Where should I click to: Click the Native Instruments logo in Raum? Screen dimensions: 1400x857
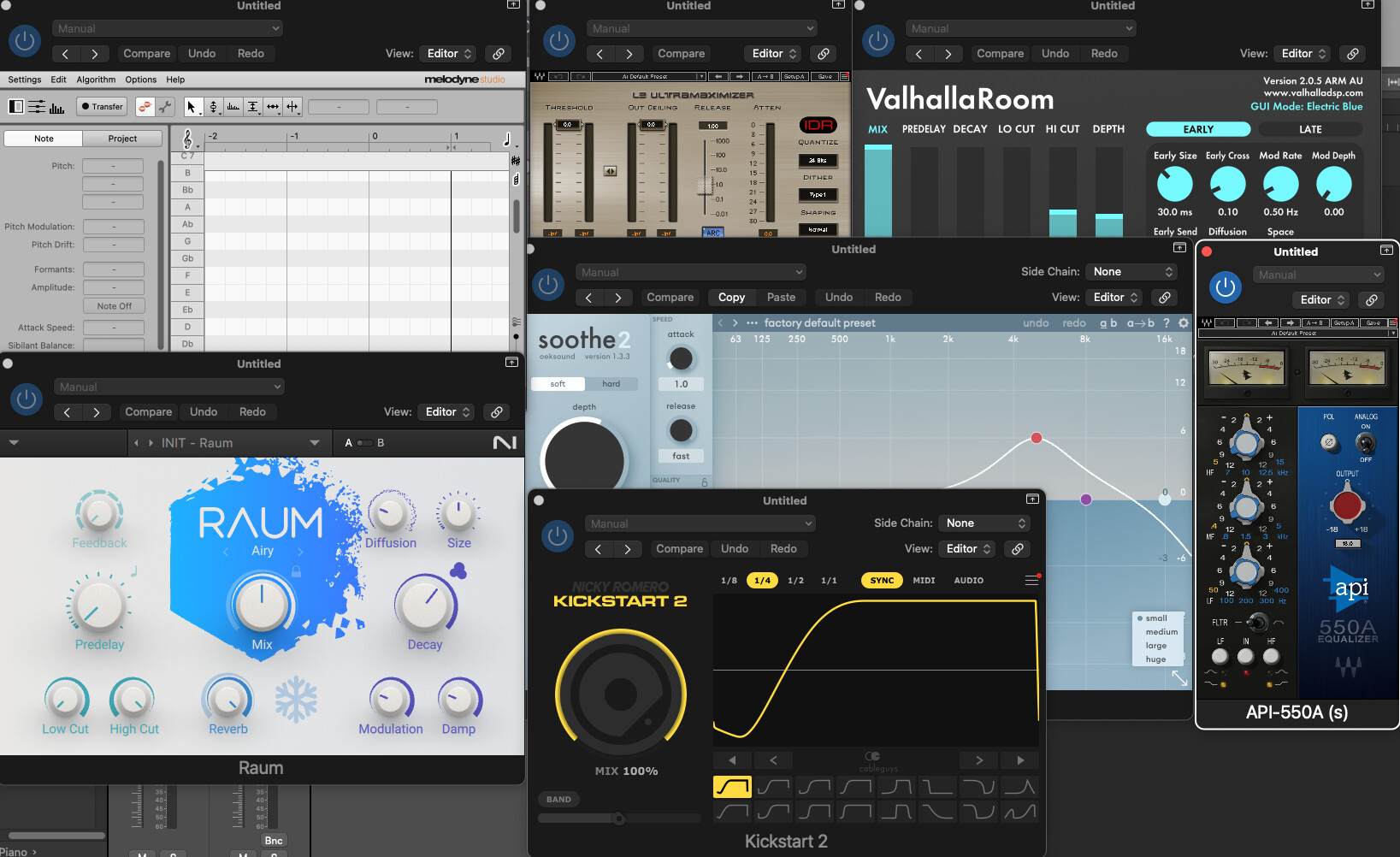[505, 442]
